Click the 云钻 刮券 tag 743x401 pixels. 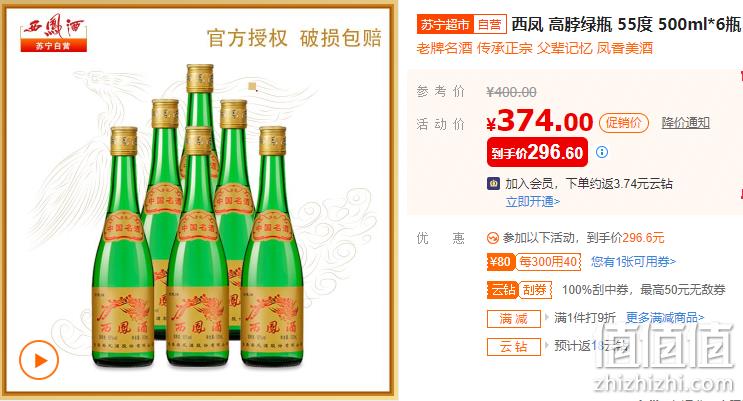[519, 290]
